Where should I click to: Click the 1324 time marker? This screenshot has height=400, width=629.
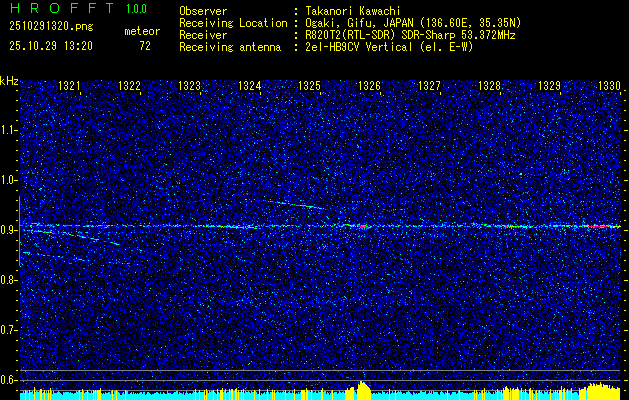[249, 86]
